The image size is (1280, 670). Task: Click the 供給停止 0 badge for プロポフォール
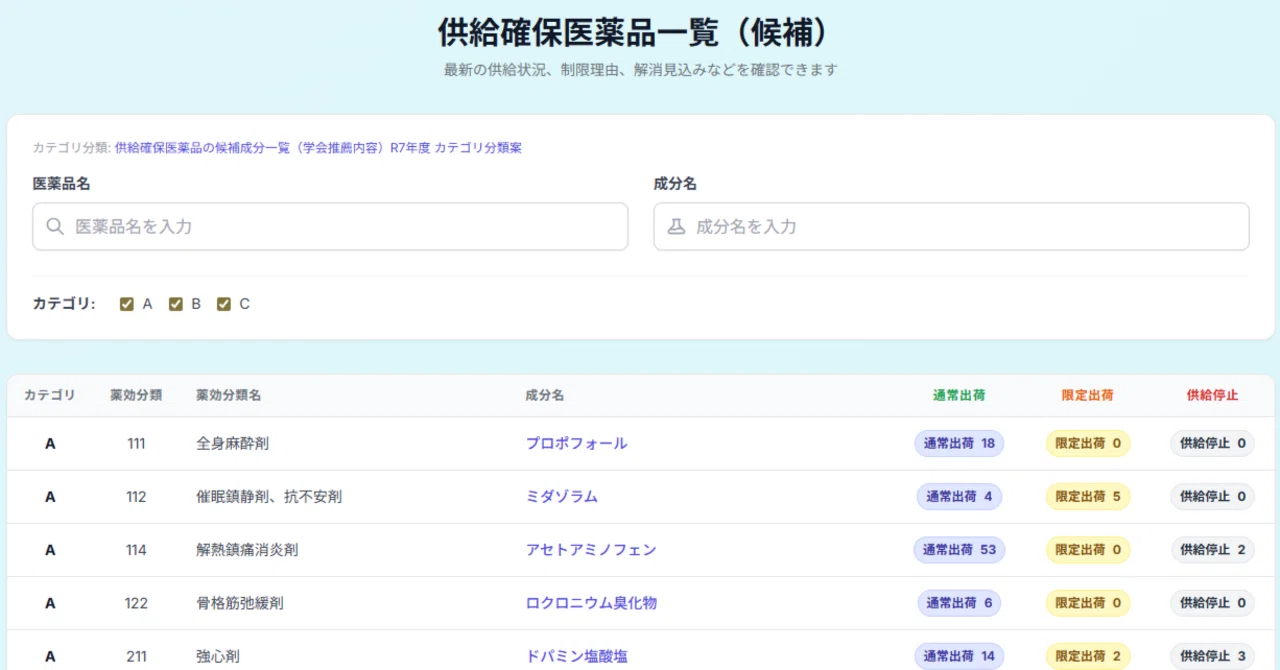coord(1212,443)
